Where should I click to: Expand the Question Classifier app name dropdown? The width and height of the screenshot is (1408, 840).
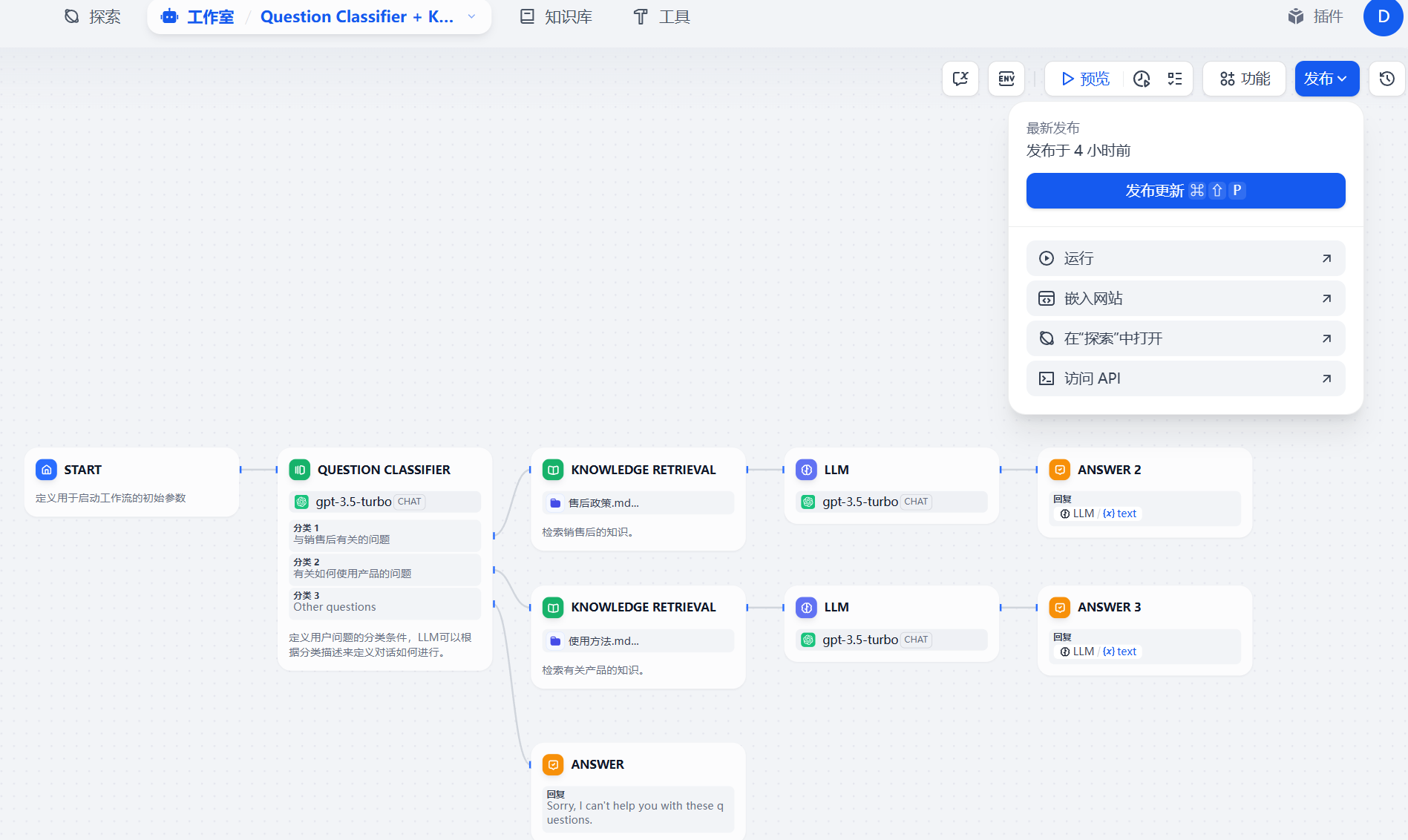pyautogui.click(x=471, y=16)
